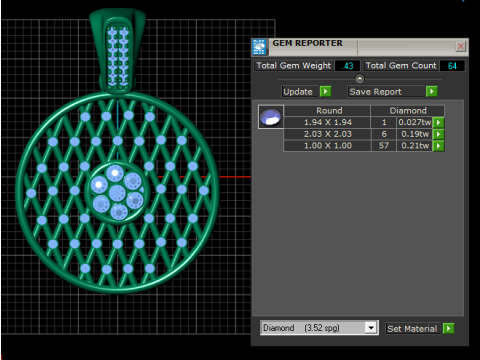Click the center gem of the pendant cluster

117,193
